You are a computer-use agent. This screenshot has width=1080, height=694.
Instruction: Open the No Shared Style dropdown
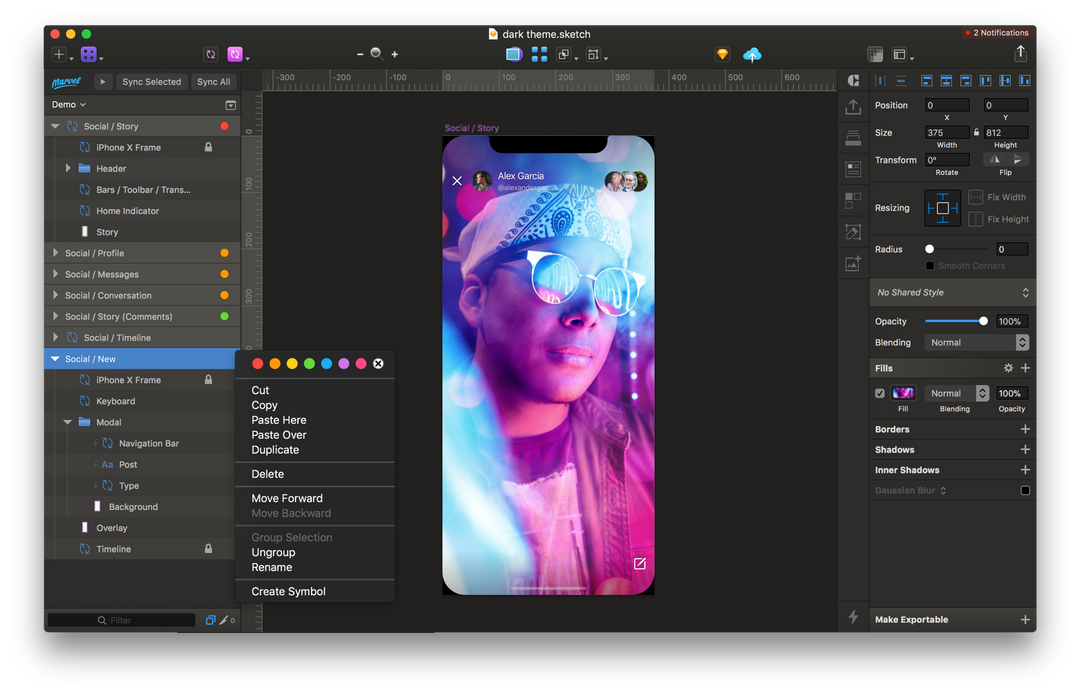point(952,293)
